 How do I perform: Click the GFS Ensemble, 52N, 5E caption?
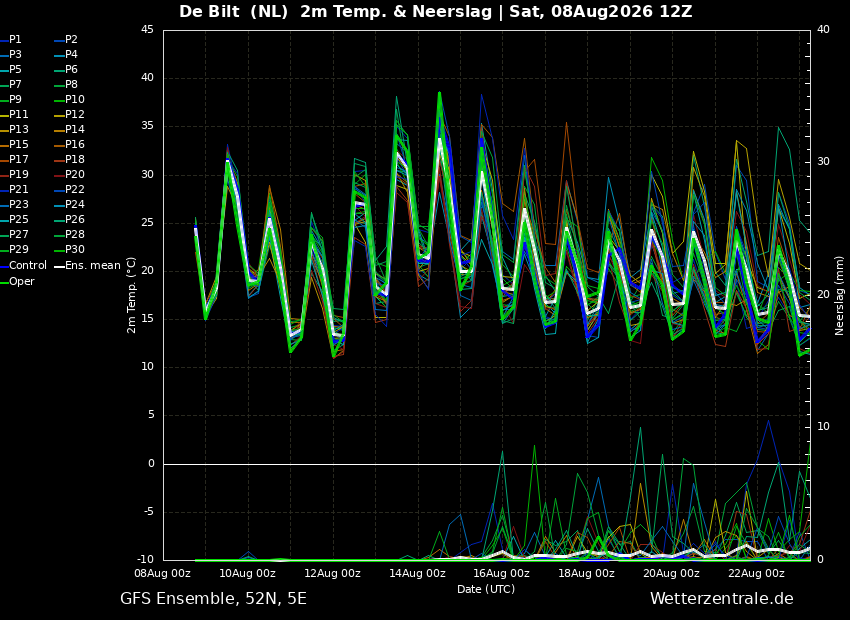point(213,599)
